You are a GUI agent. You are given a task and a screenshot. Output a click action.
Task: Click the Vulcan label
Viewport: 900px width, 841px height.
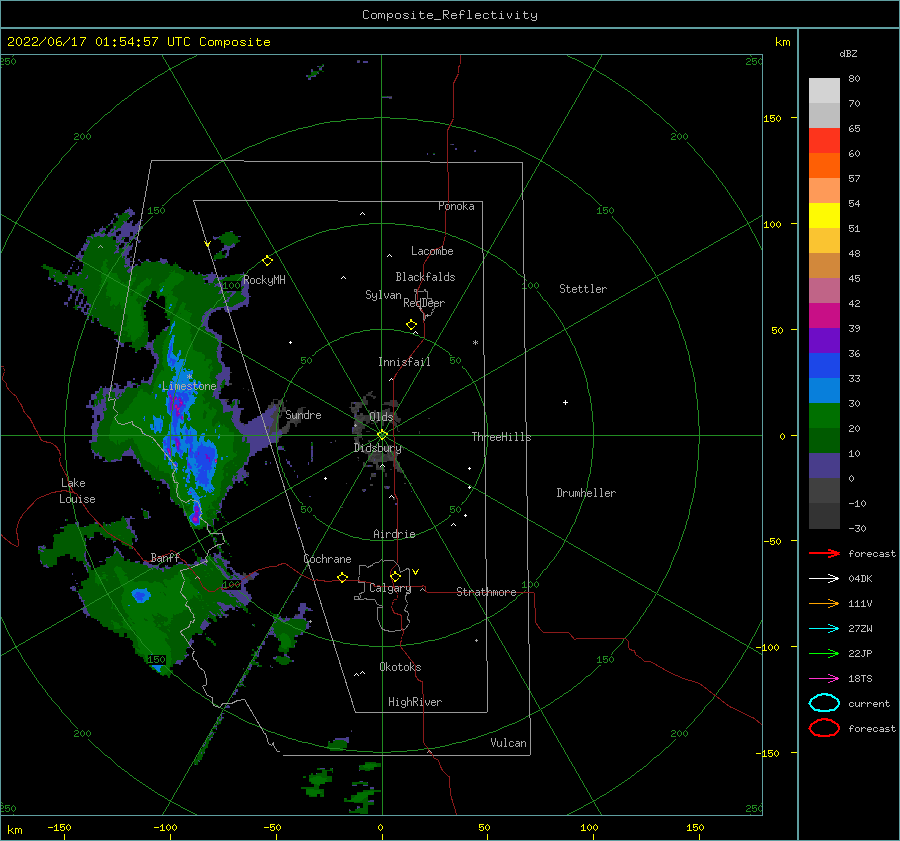click(508, 743)
